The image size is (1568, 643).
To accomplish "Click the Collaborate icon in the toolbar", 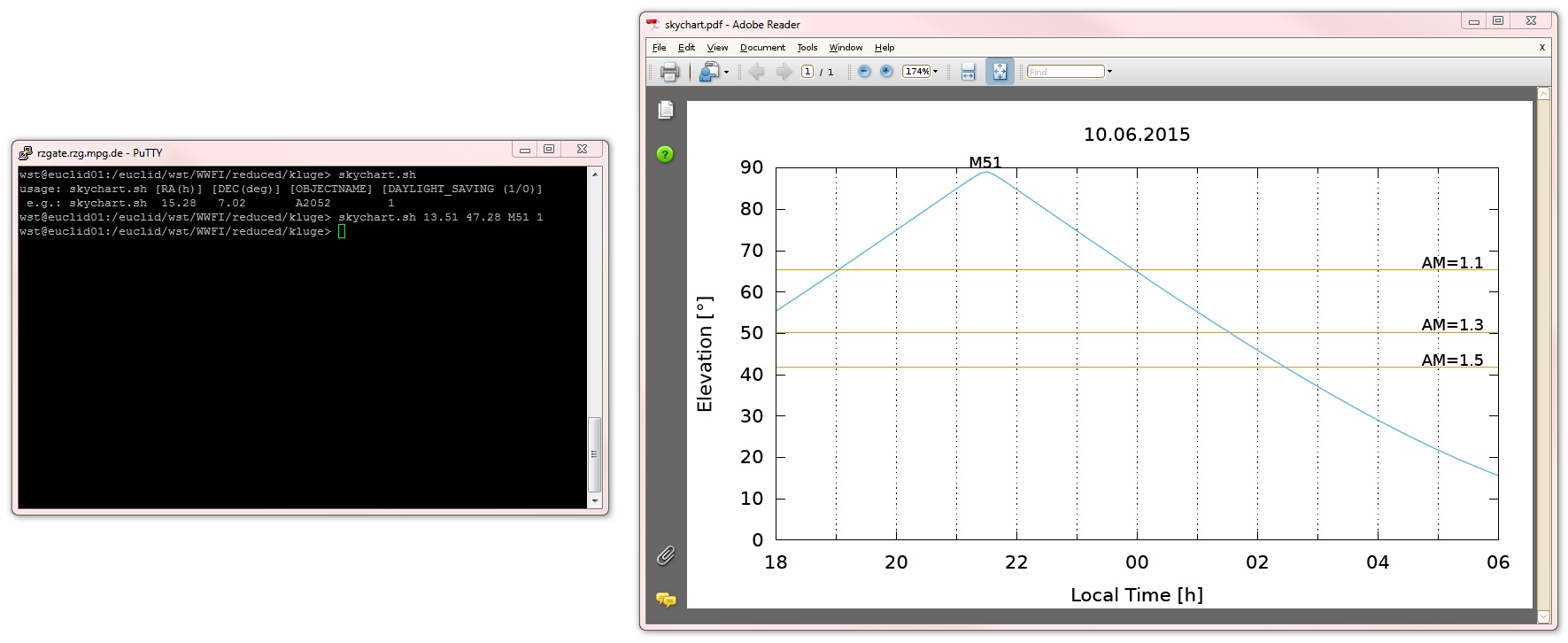I will pos(708,72).
